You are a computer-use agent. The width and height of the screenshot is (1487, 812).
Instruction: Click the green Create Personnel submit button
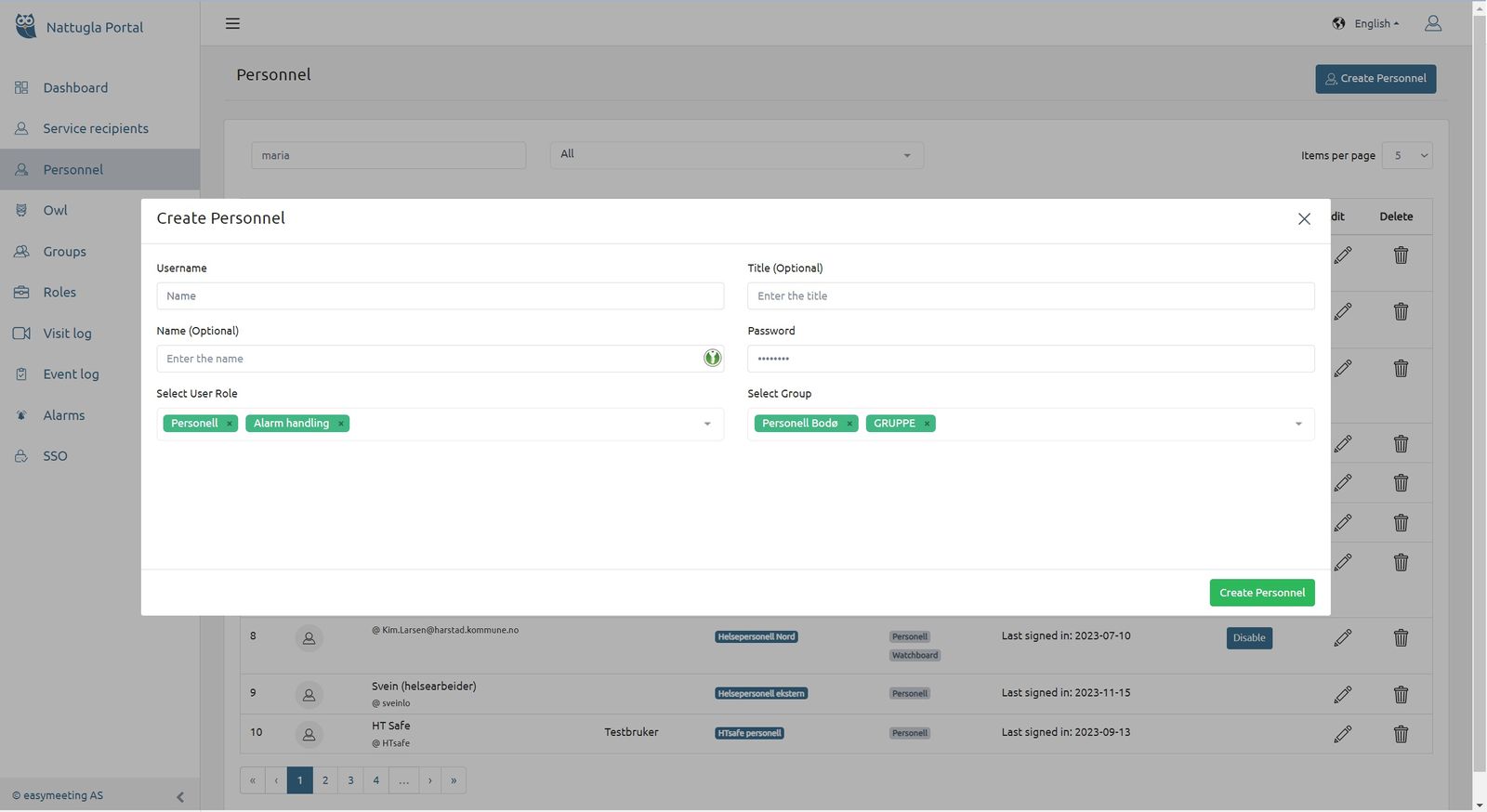[x=1261, y=593]
